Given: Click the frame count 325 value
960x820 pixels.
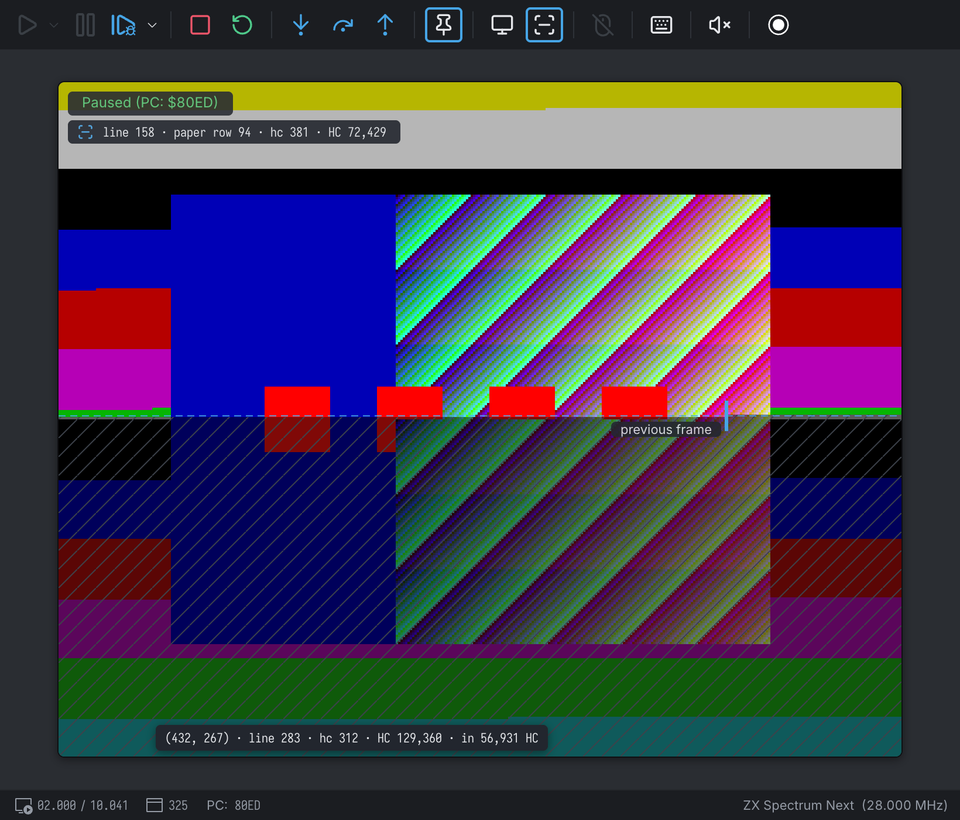Looking at the screenshot, I should [178, 805].
